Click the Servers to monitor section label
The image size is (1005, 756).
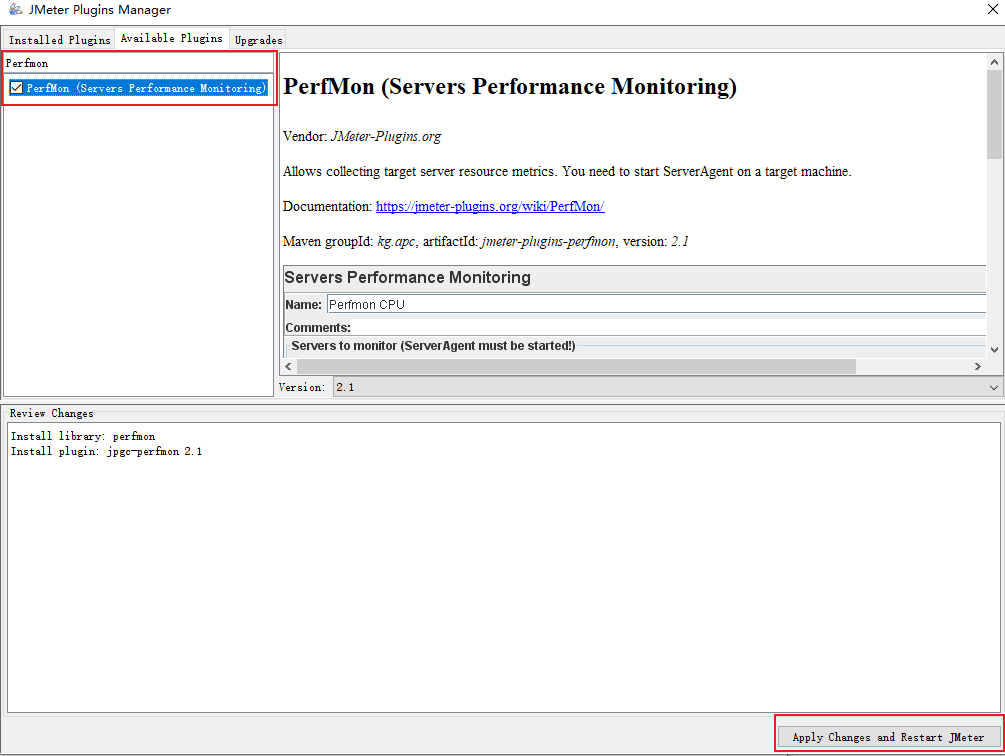(x=433, y=346)
